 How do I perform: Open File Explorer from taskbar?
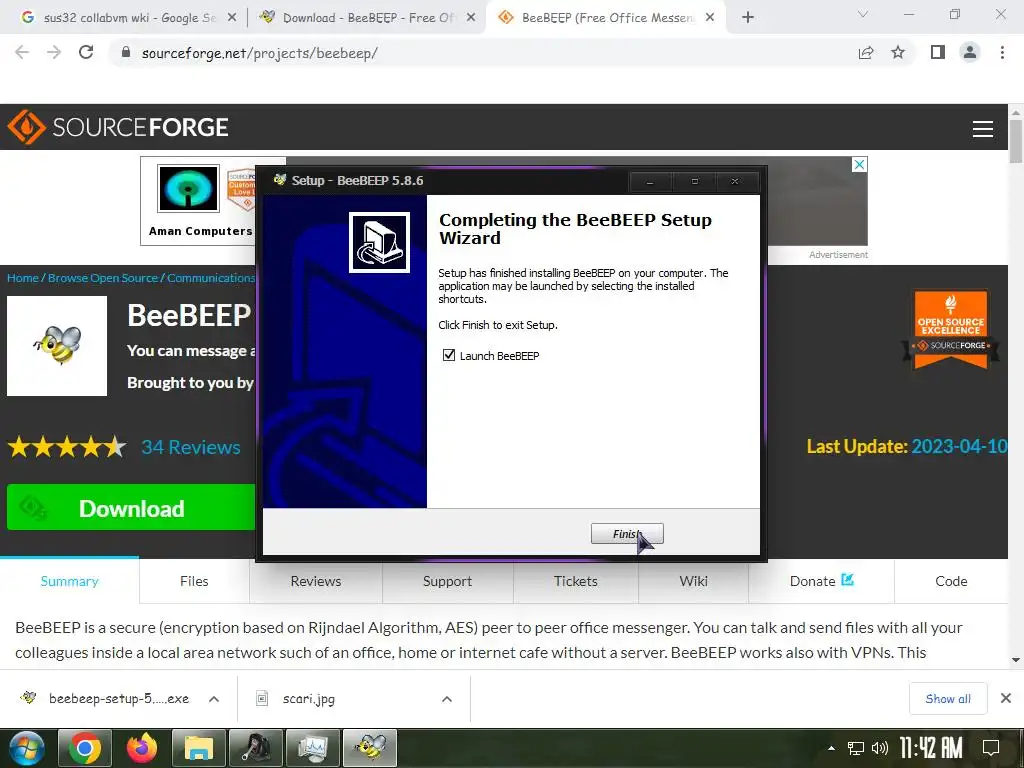[x=199, y=748]
